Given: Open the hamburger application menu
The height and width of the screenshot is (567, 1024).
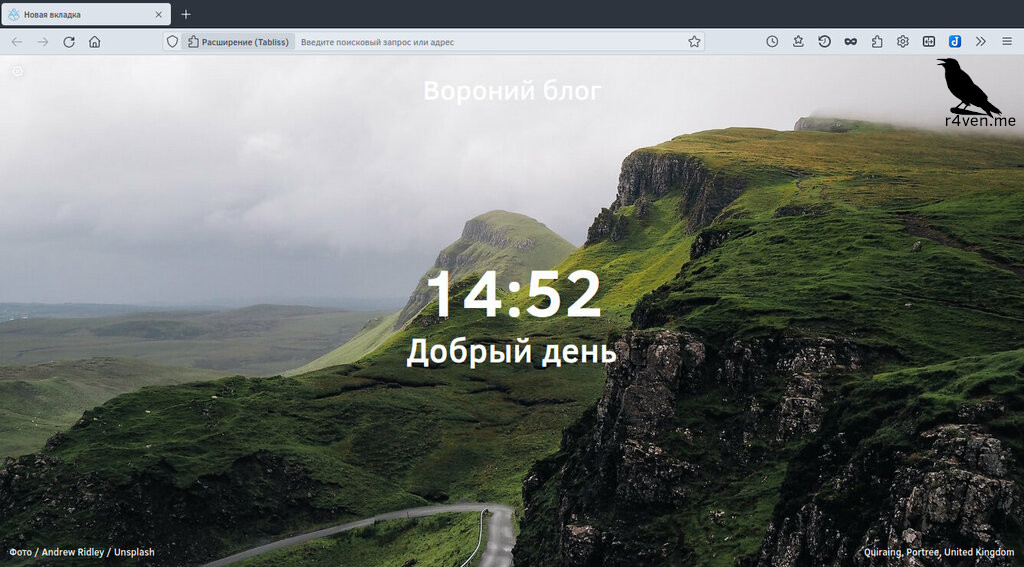Looking at the screenshot, I should tap(1007, 42).
